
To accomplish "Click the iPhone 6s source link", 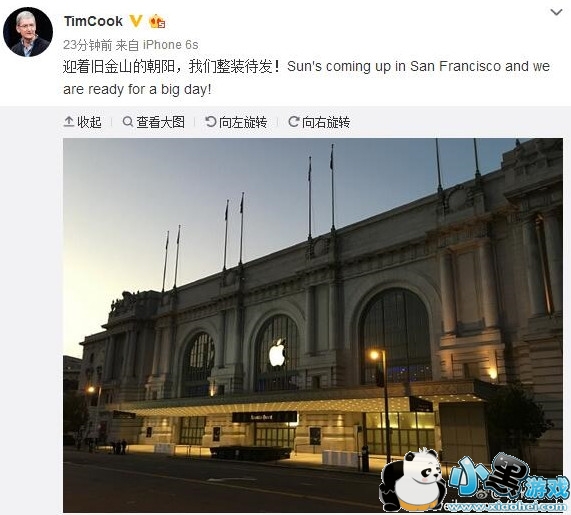I will 170,45.
